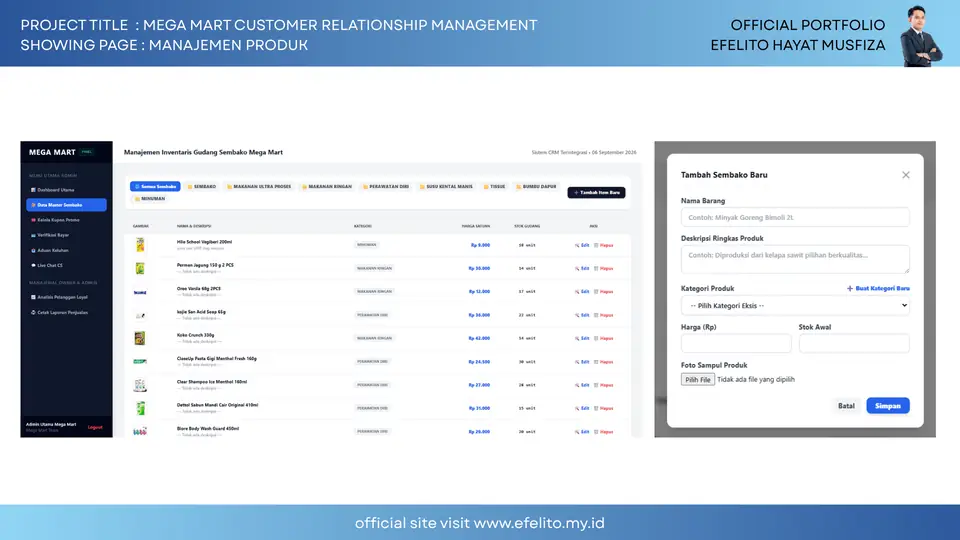Select the PERAWATAN DIRI category tab
The image size is (960, 540).
pos(386,187)
